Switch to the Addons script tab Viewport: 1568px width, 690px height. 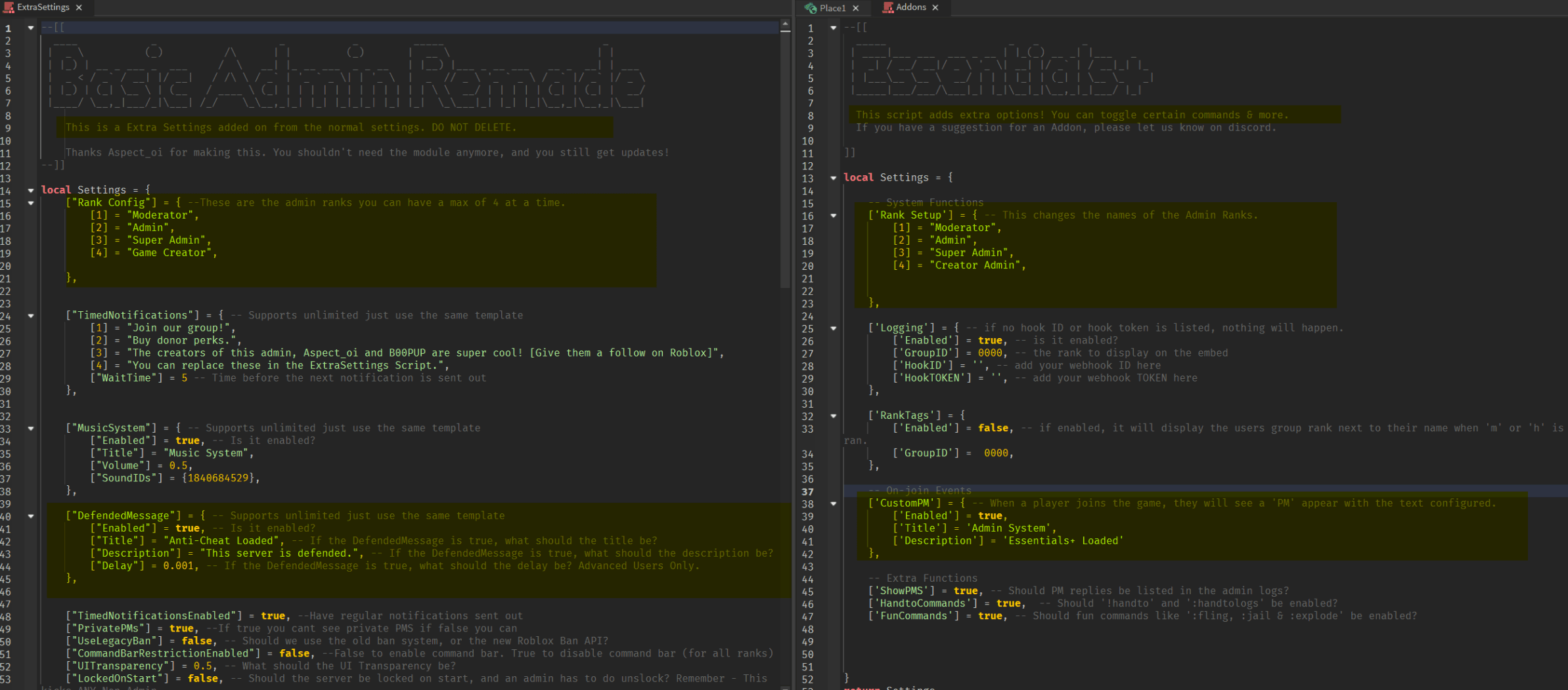pos(911,7)
